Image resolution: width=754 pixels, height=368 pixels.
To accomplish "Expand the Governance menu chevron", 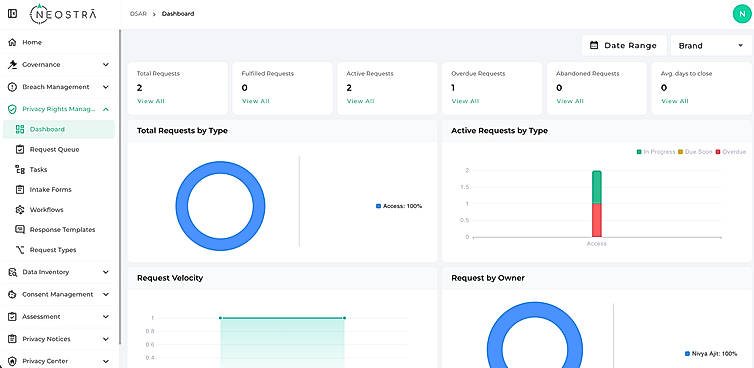I will click(x=106, y=64).
